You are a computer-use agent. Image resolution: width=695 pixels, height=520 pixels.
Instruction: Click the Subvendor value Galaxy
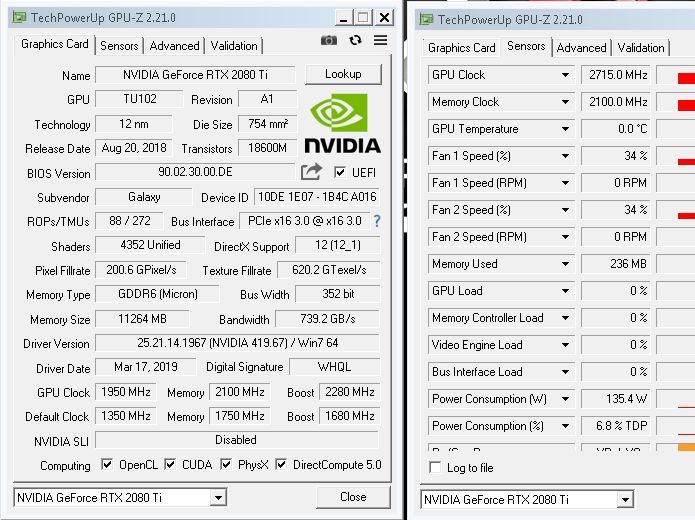point(144,197)
